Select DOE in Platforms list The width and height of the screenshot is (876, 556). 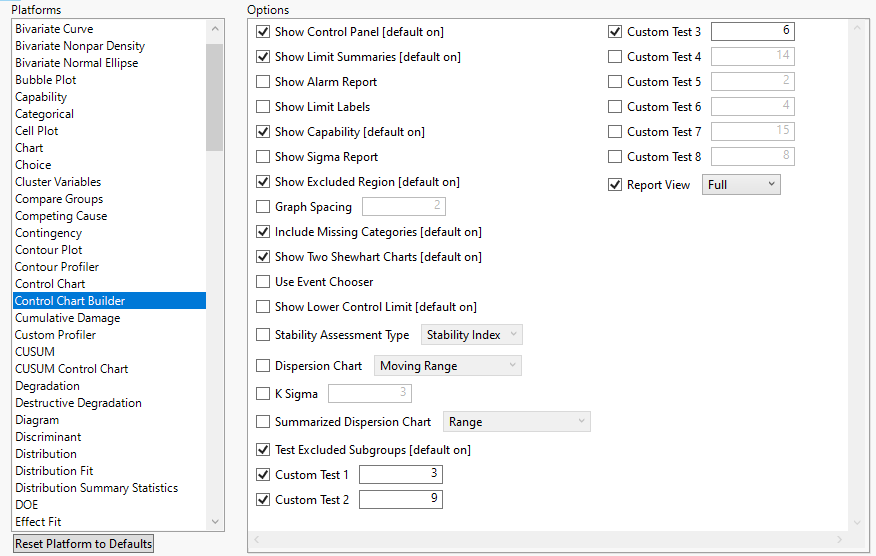27,505
